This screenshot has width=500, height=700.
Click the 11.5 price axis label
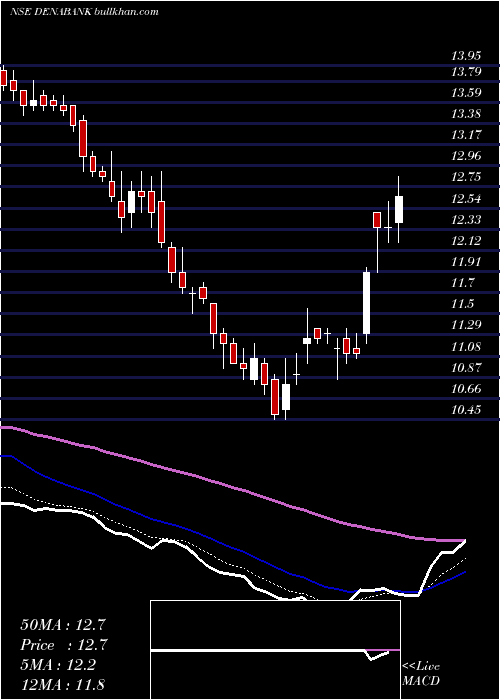pos(462,304)
